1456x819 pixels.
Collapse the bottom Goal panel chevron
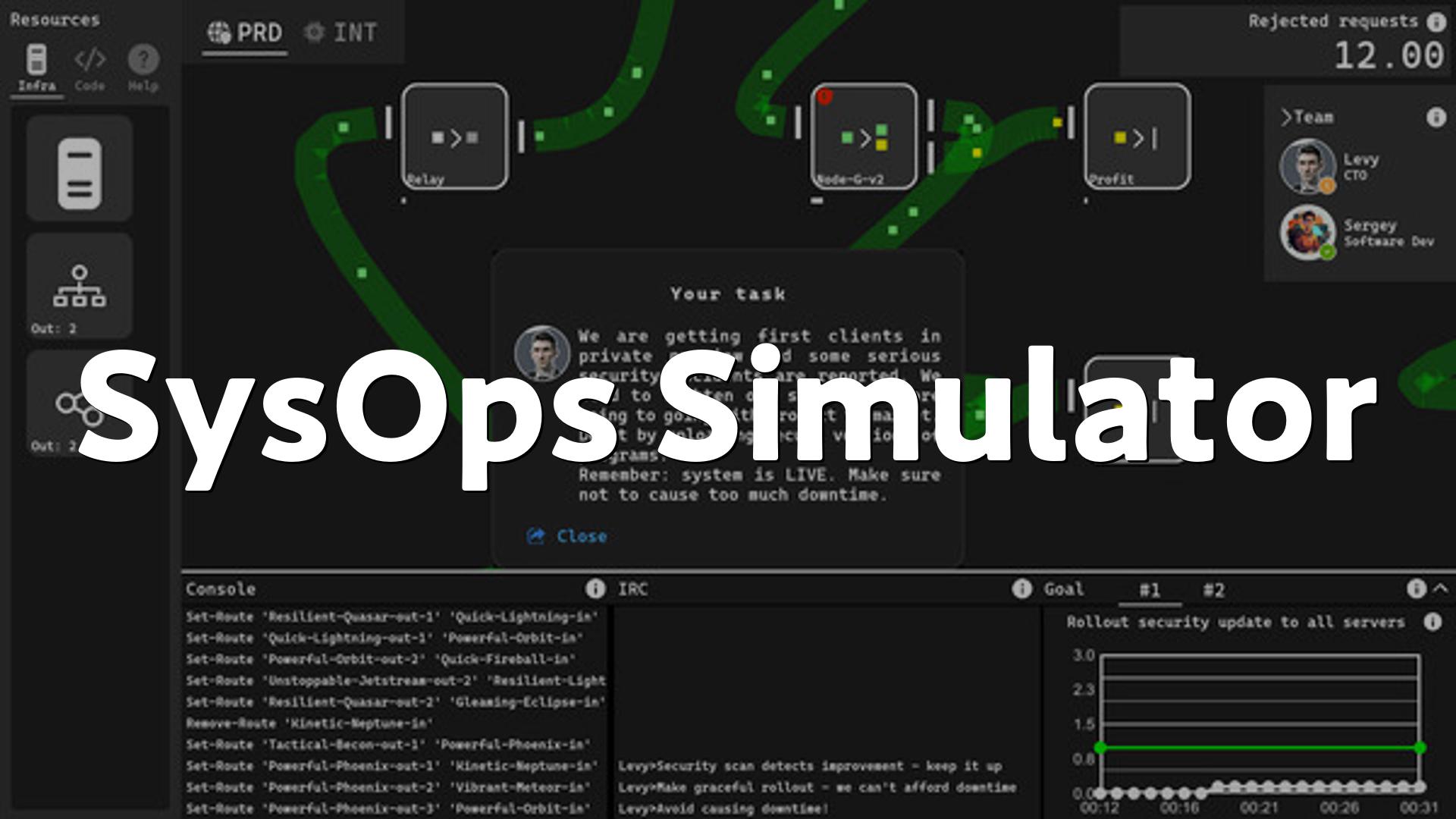[1441, 588]
